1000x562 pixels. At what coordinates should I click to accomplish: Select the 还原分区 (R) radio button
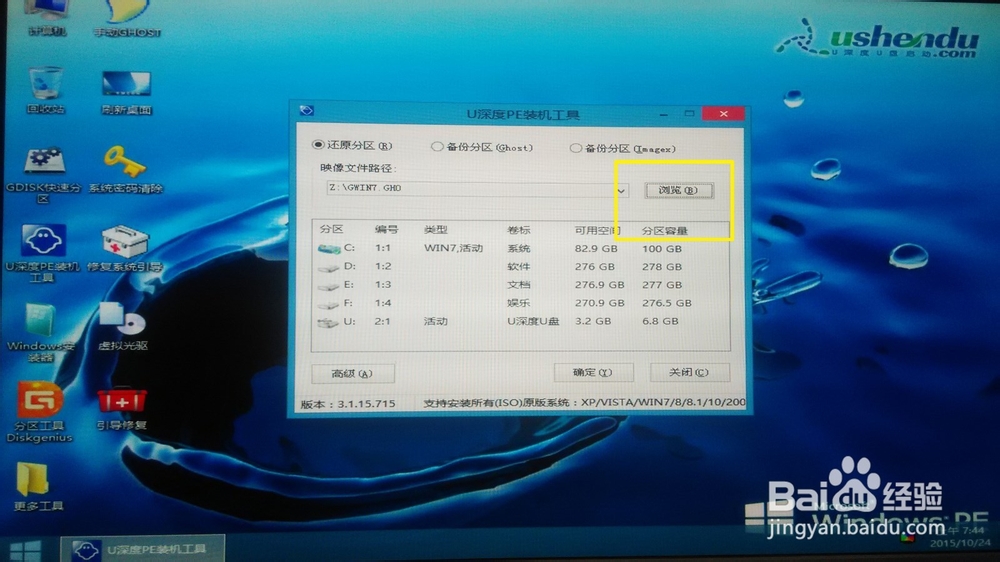click(x=318, y=145)
